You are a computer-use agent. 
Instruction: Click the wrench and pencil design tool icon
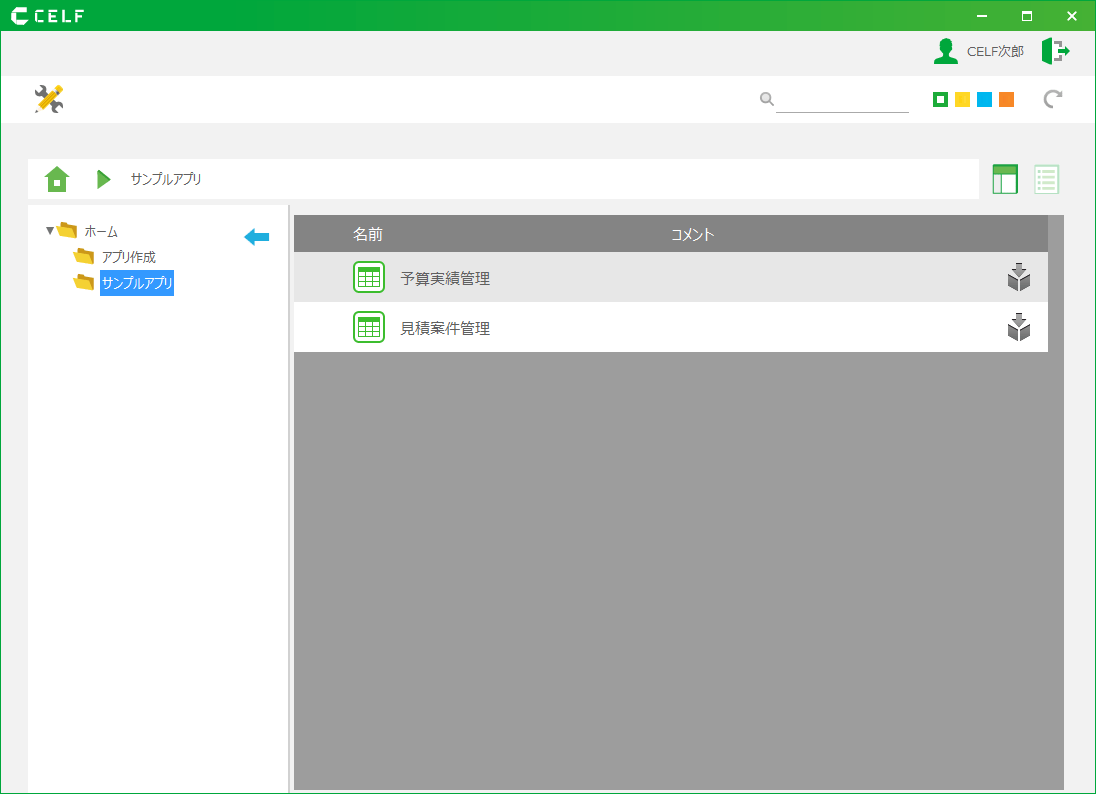pyautogui.click(x=48, y=99)
